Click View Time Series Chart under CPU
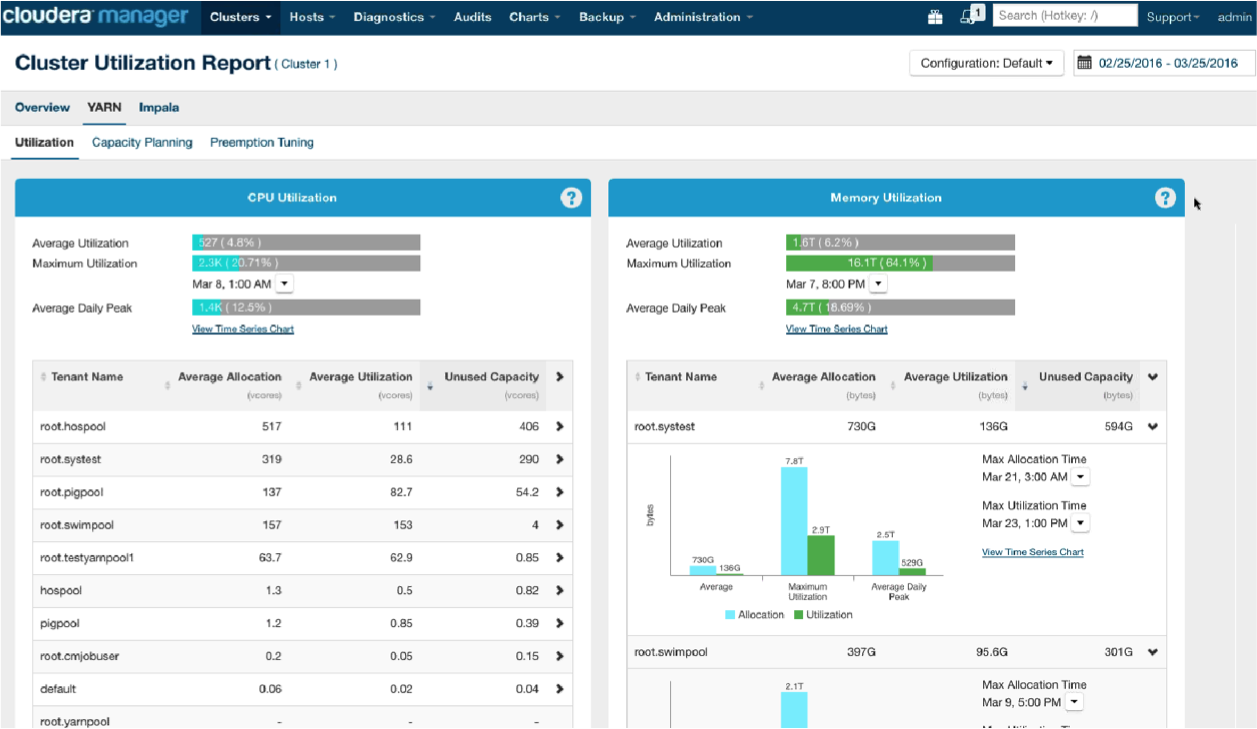The image size is (1257, 729). (x=243, y=329)
